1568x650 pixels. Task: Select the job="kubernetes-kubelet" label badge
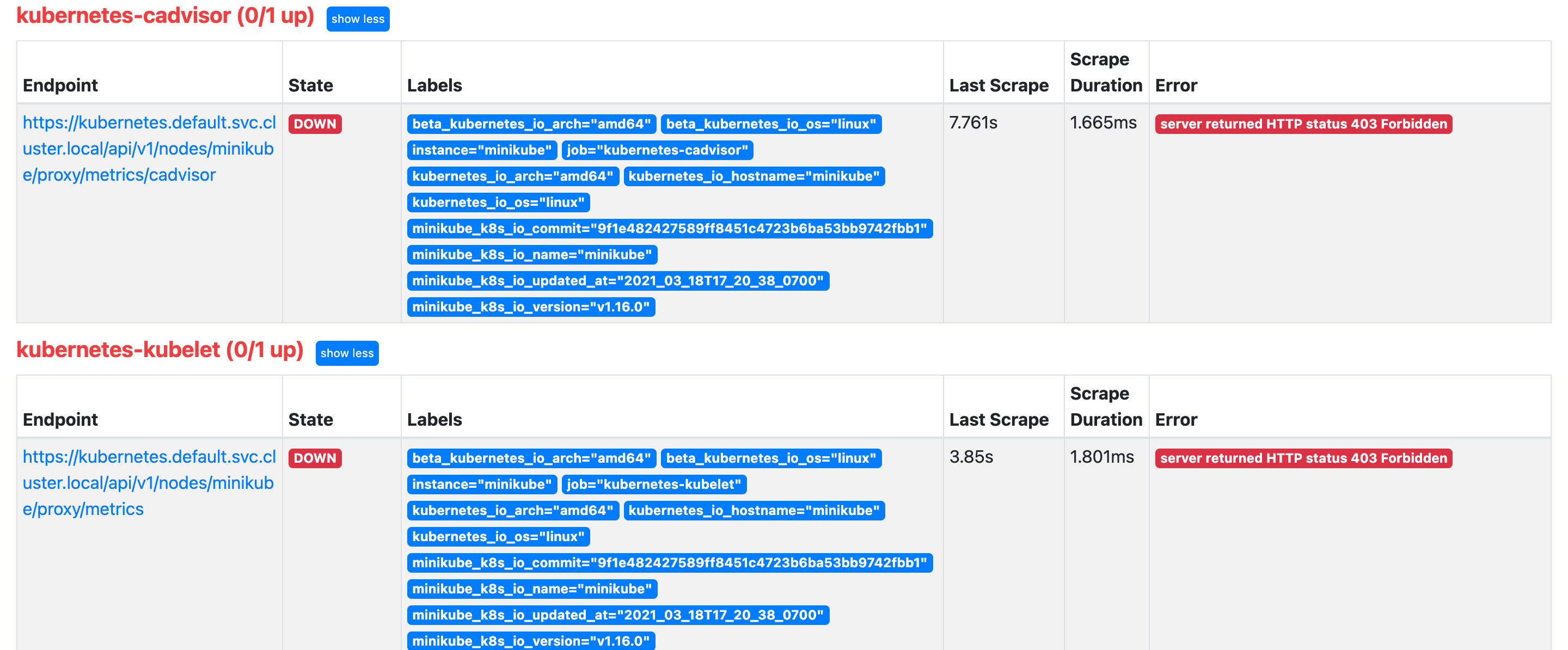click(656, 485)
